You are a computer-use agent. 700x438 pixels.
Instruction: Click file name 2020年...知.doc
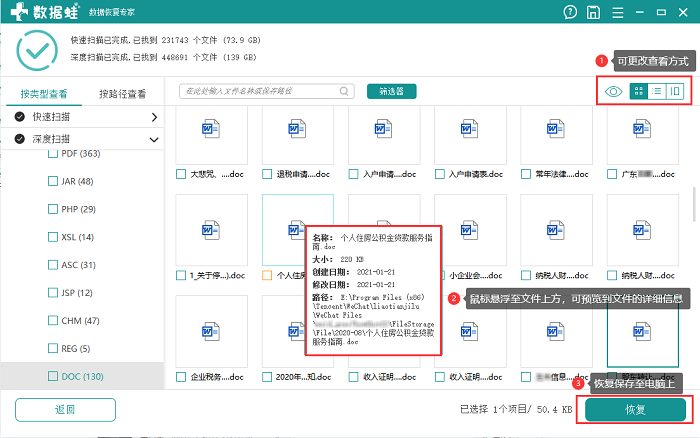click(303, 377)
